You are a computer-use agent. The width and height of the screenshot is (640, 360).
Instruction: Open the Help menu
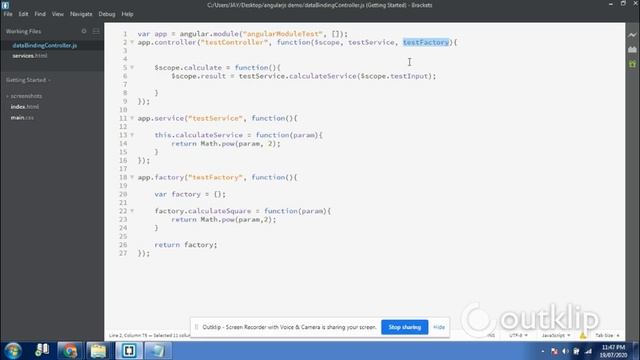pyautogui.click(x=127, y=14)
